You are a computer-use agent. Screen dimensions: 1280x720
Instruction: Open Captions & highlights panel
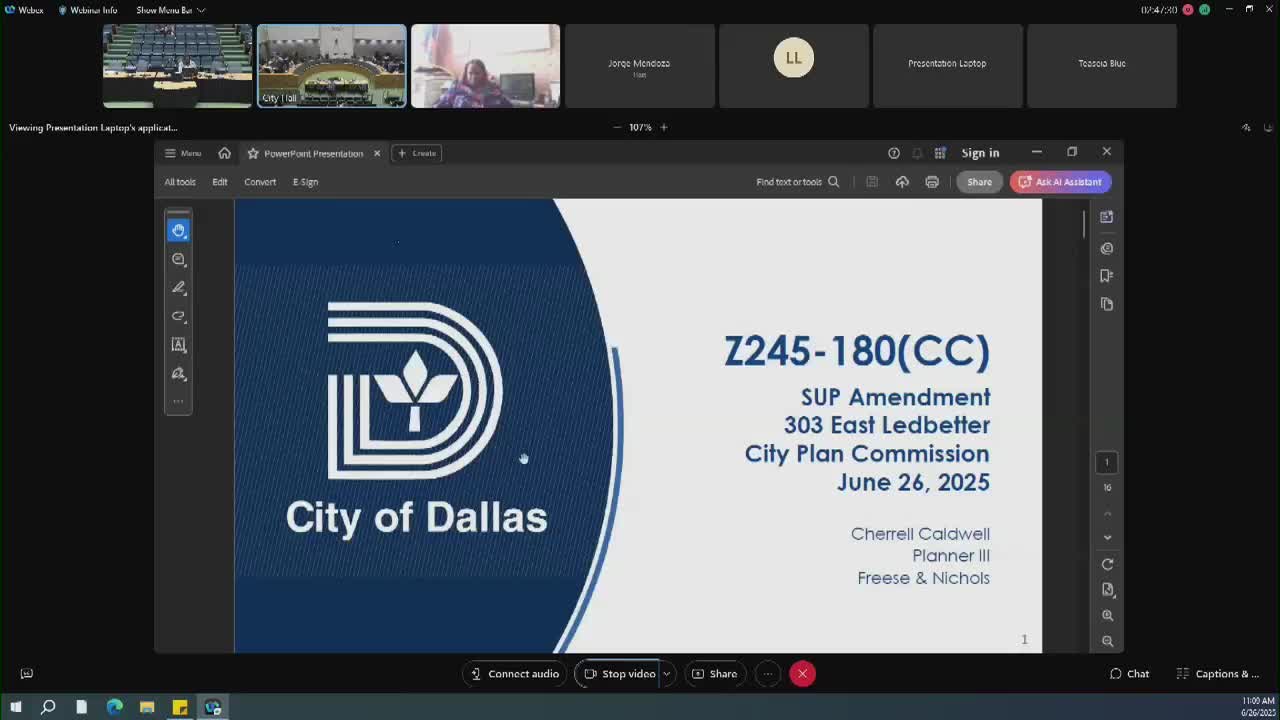(1218, 674)
